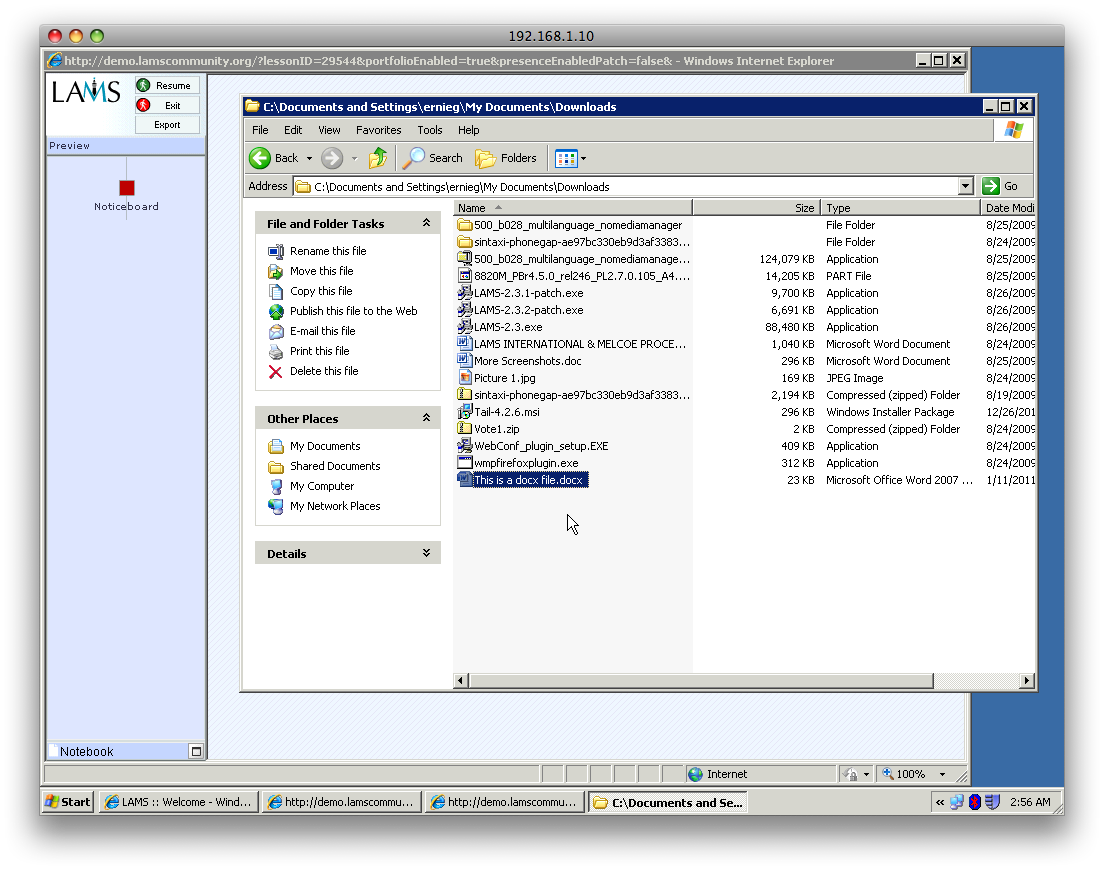Click Rename this file link
This screenshot has width=1104, height=870.
click(328, 251)
